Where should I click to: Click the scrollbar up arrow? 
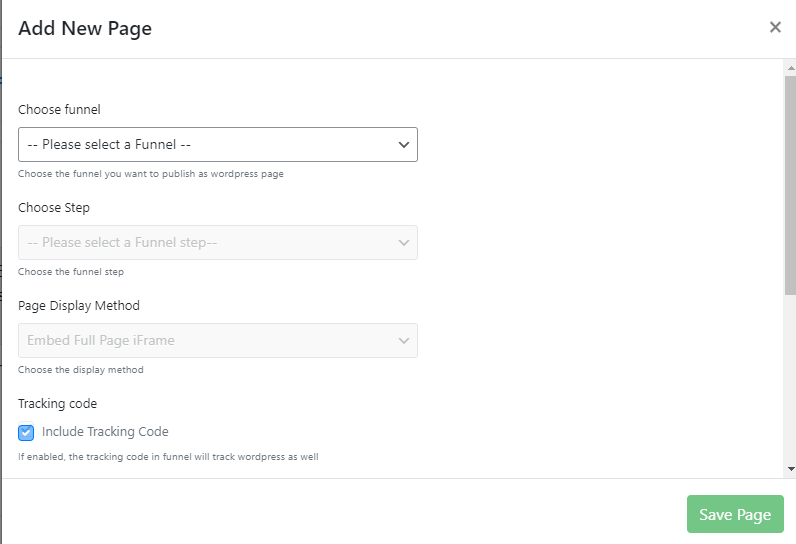pyautogui.click(x=790, y=66)
